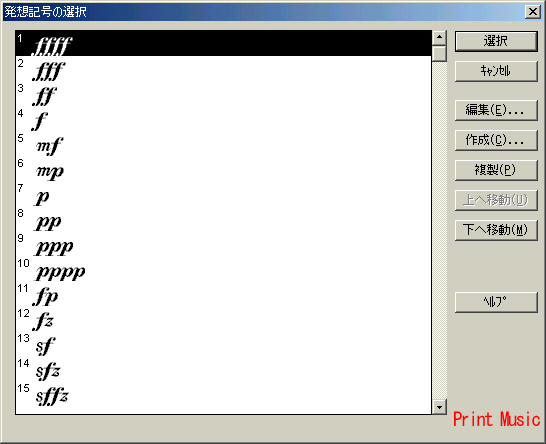Select the ffff dynamic marking
The width and height of the screenshot is (546, 444).
click(x=223, y=43)
